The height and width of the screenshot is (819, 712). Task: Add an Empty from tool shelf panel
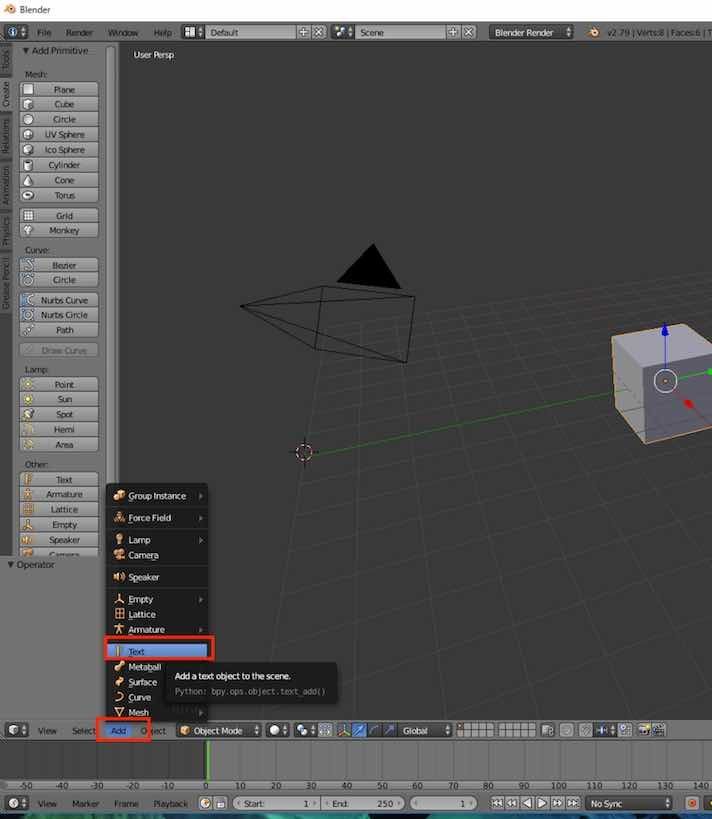click(59, 524)
